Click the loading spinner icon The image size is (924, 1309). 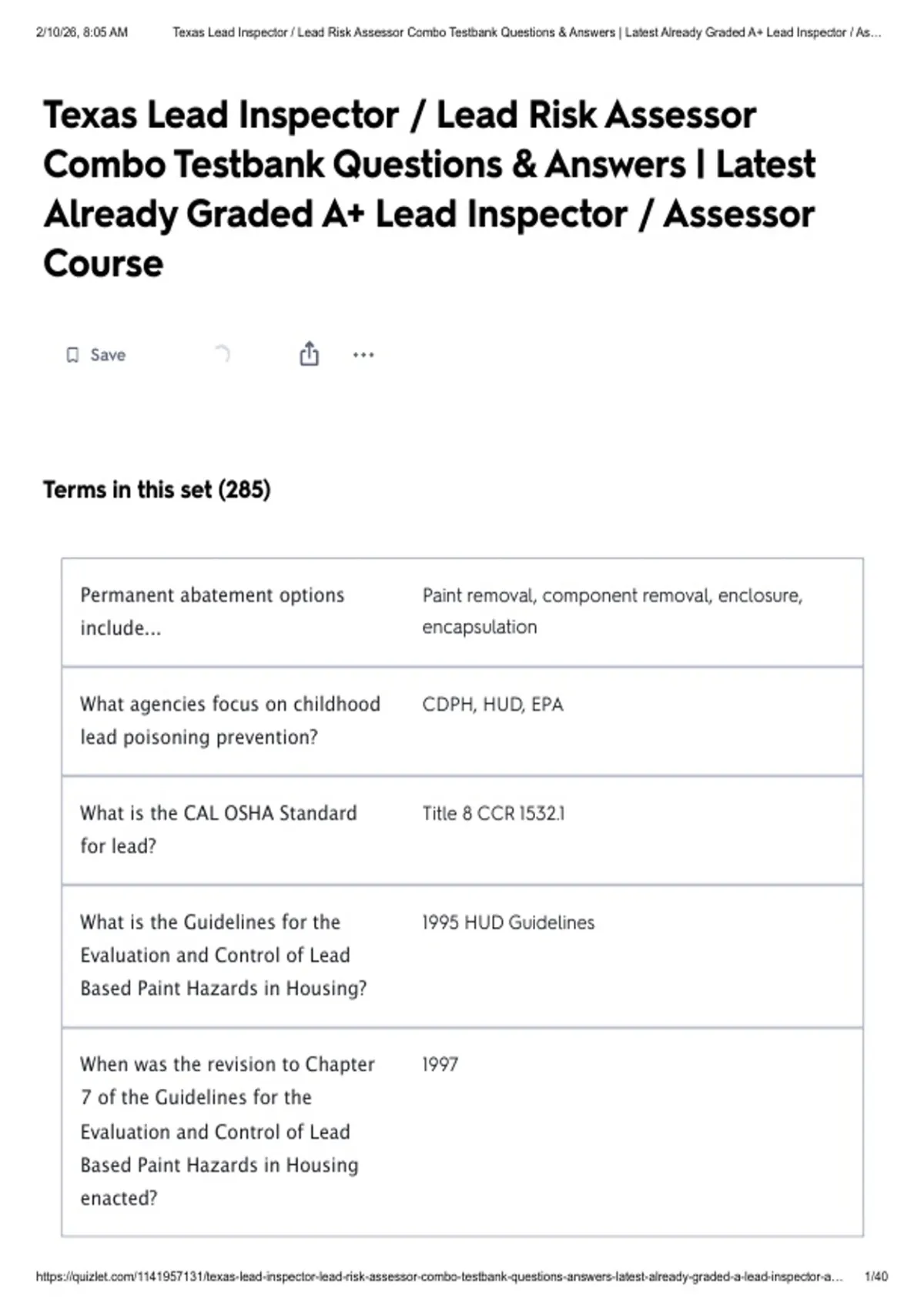[x=222, y=354]
